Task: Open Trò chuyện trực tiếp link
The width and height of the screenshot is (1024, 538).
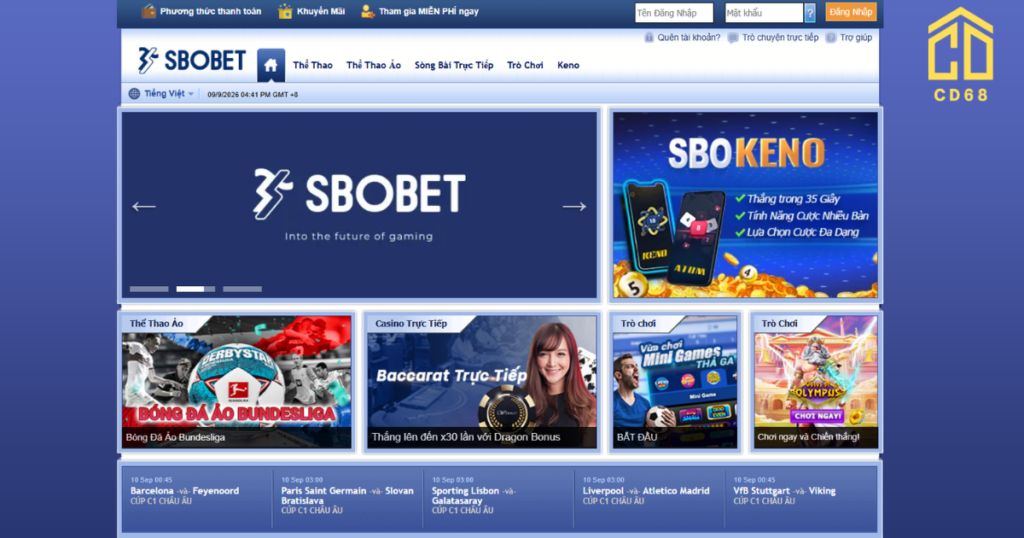Action: coord(780,38)
